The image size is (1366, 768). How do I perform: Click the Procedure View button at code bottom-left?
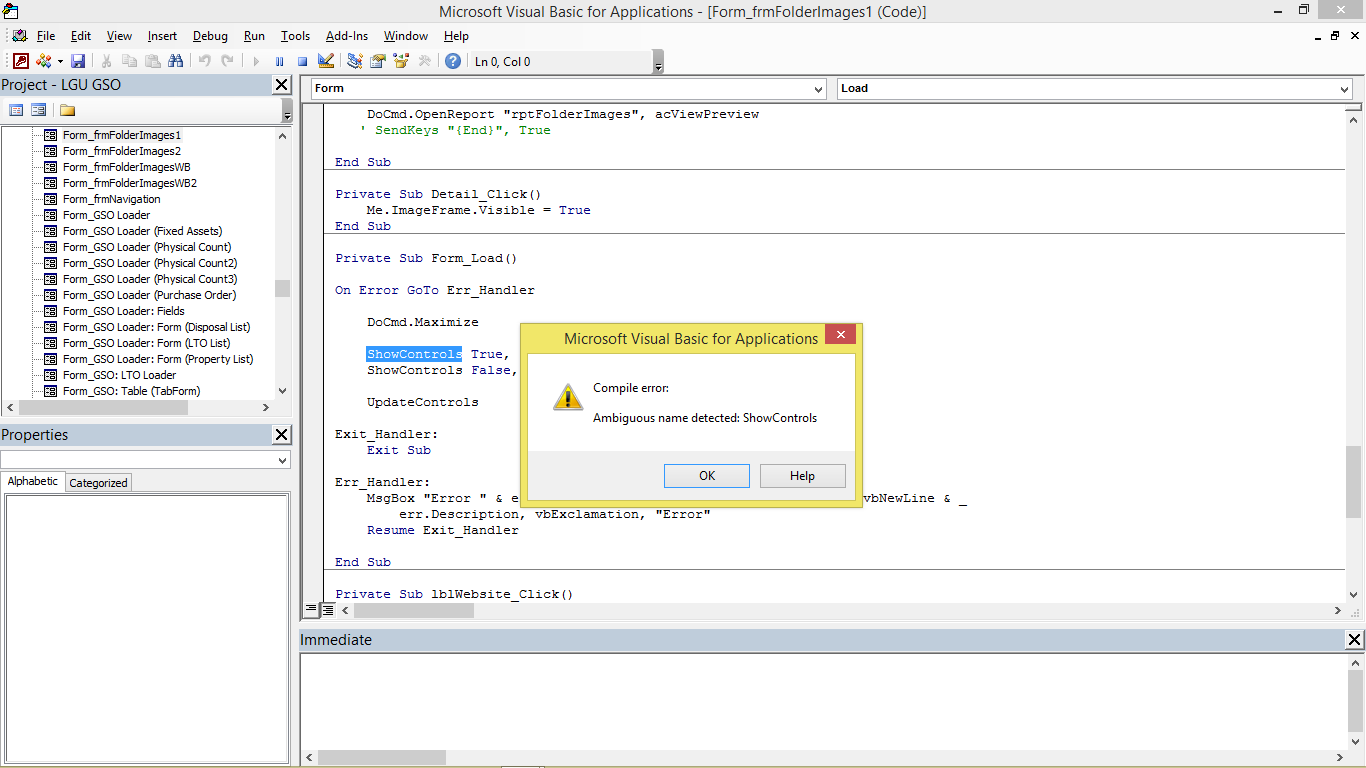311,609
